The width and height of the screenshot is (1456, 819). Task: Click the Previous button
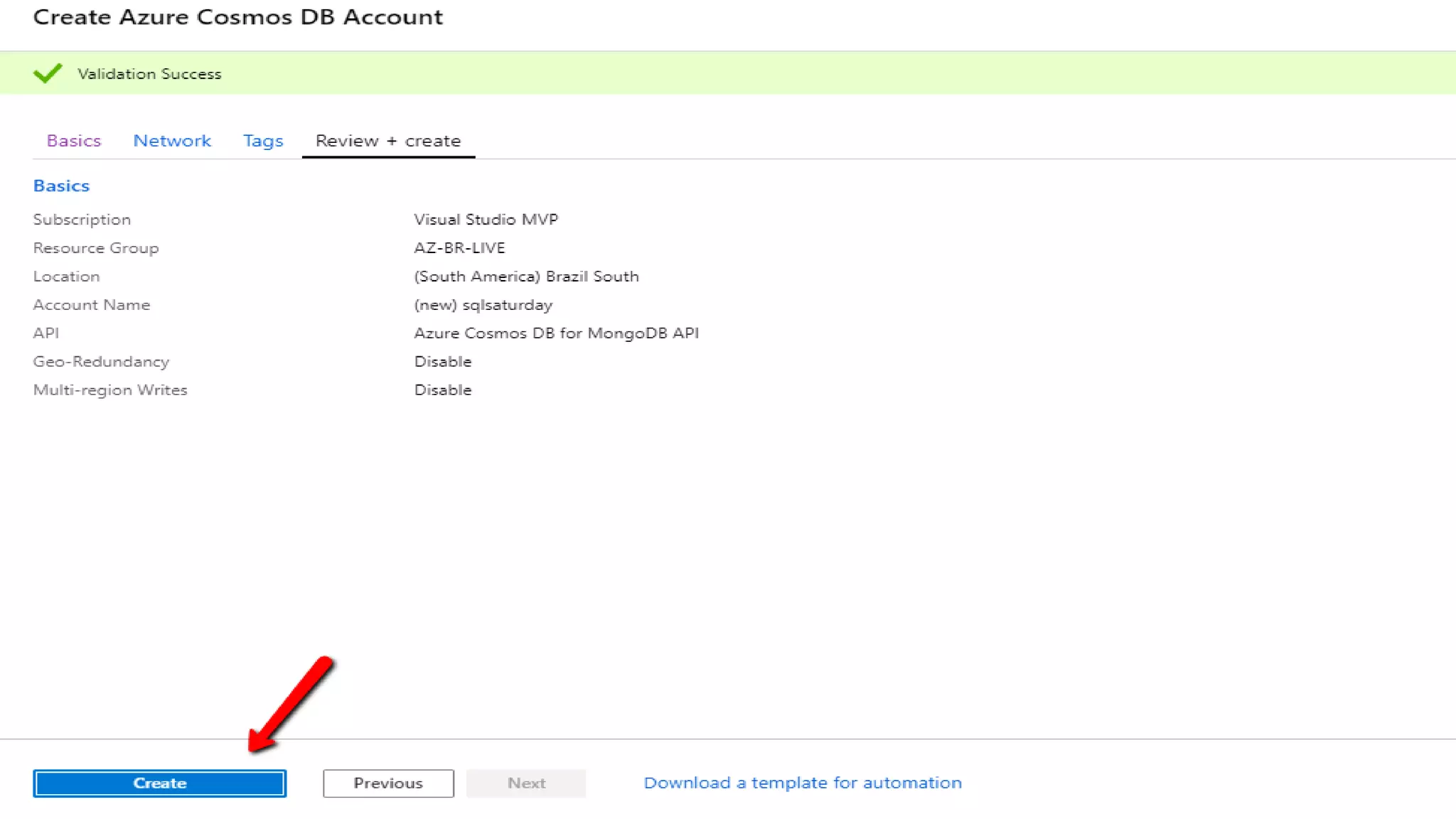point(388,783)
